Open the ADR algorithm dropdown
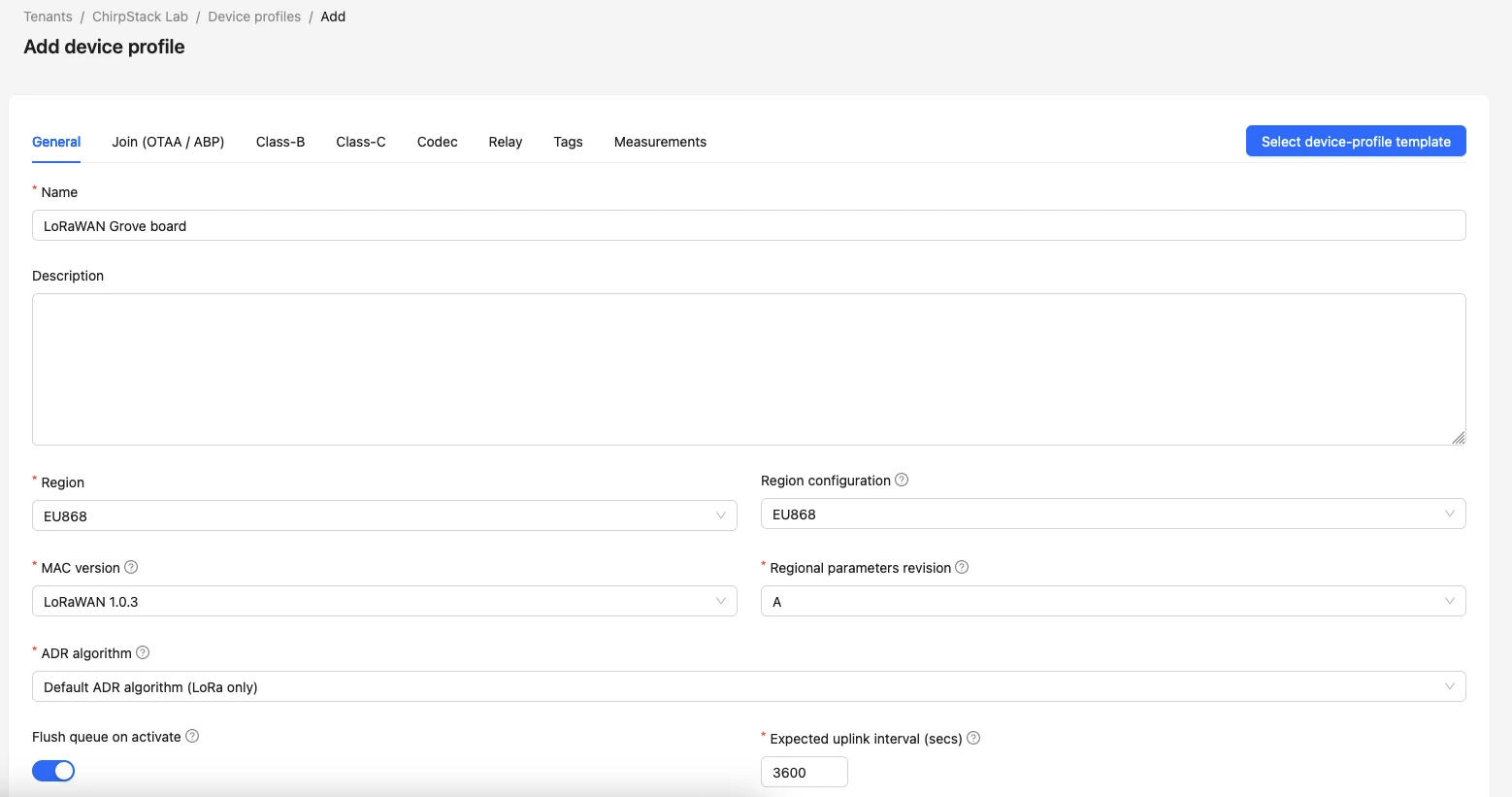This screenshot has height=797, width=1512. pyautogui.click(x=749, y=686)
